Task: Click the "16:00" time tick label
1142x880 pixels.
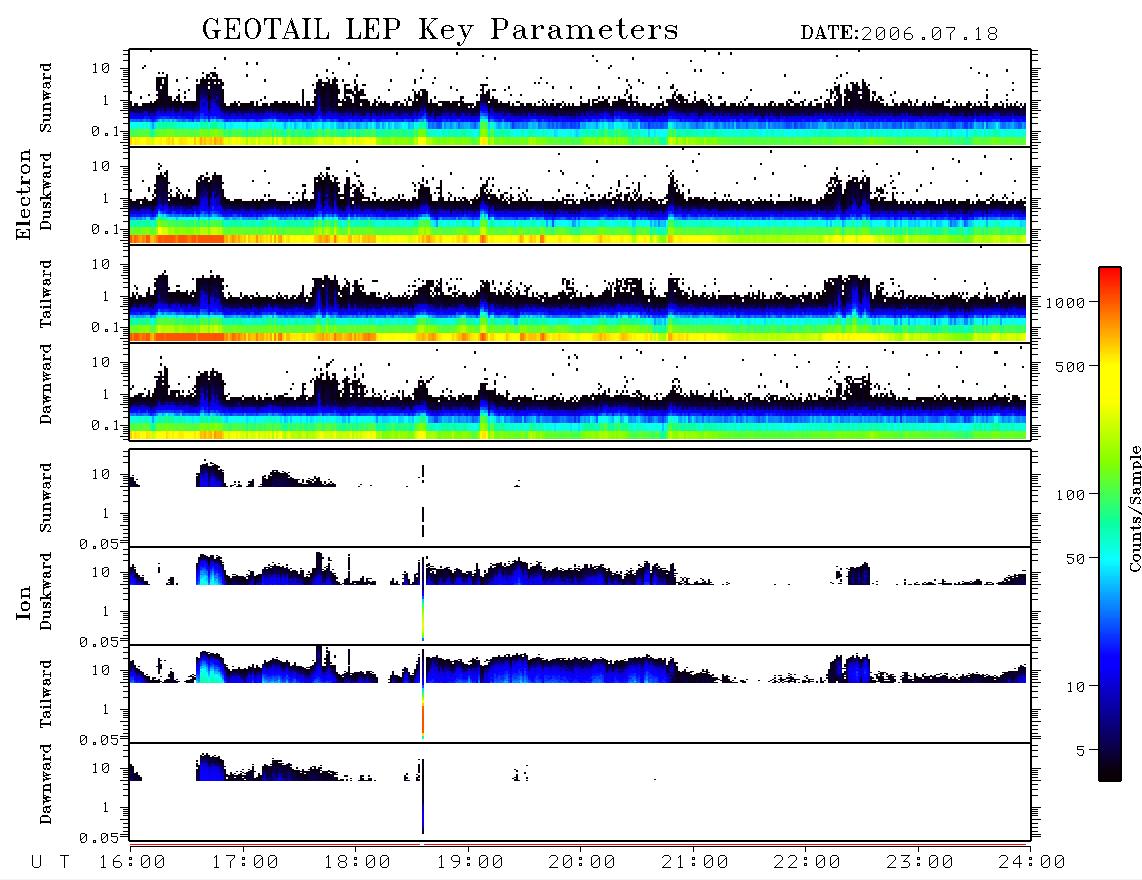Action: tap(133, 863)
